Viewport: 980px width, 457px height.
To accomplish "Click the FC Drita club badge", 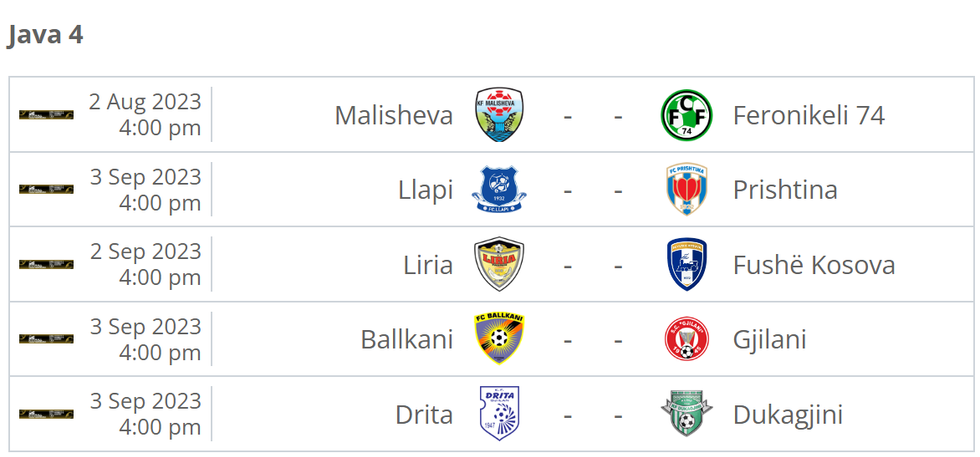I will click(x=499, y=414).
